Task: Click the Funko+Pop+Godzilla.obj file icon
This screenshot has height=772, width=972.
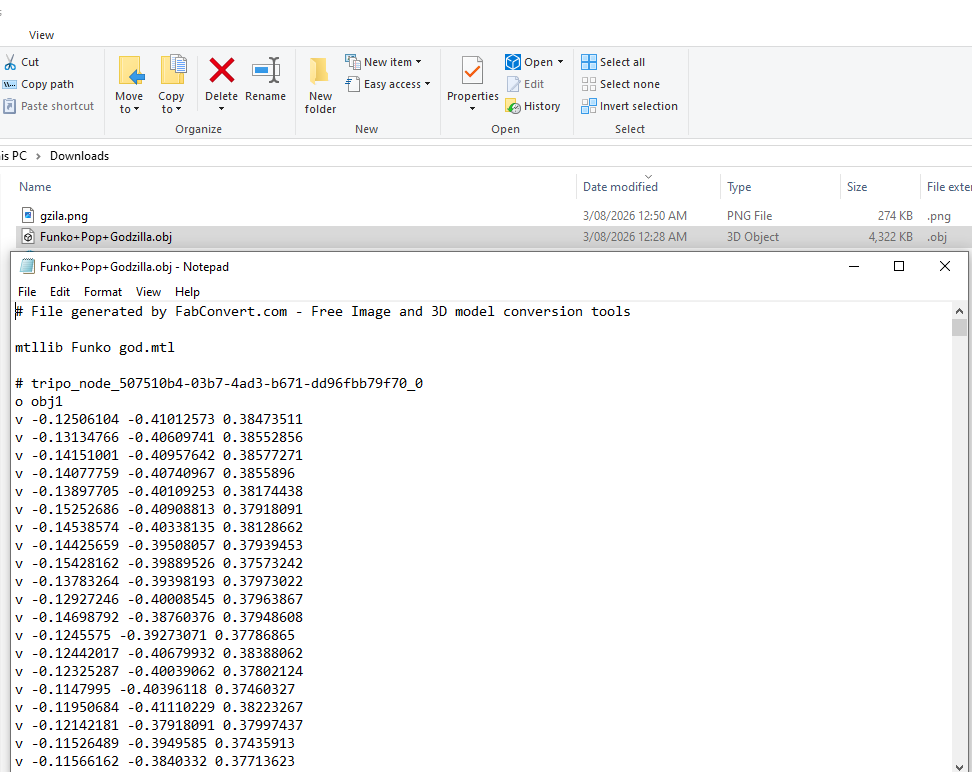Action: pyautogui.click(x=28, y=237)
